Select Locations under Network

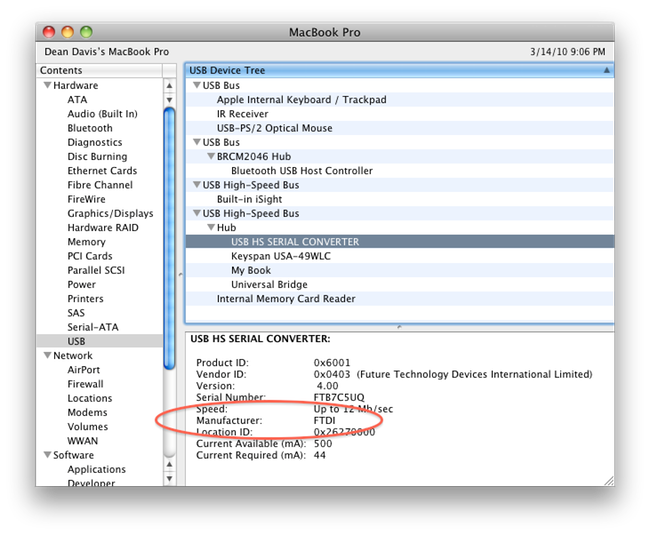coord(90,398)
